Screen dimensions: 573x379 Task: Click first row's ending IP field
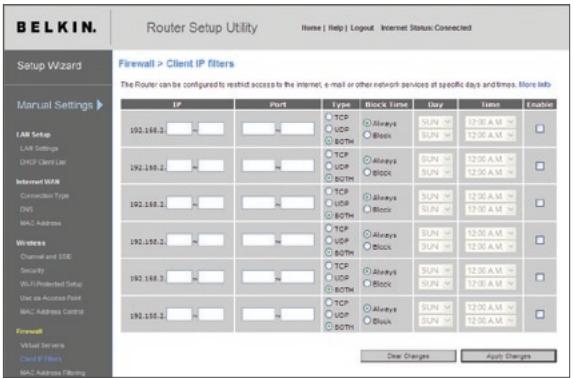(211, 129)
